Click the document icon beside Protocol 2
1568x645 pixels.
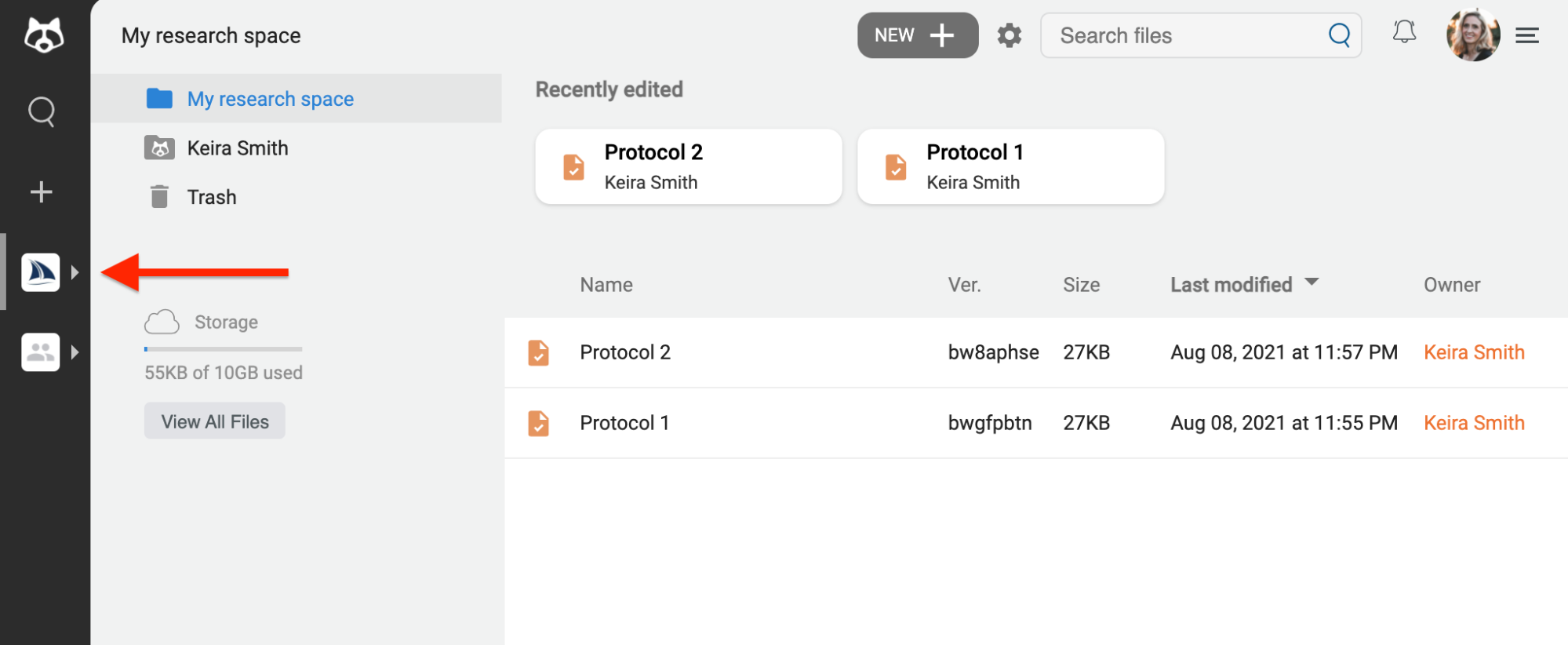coord(538,352)
